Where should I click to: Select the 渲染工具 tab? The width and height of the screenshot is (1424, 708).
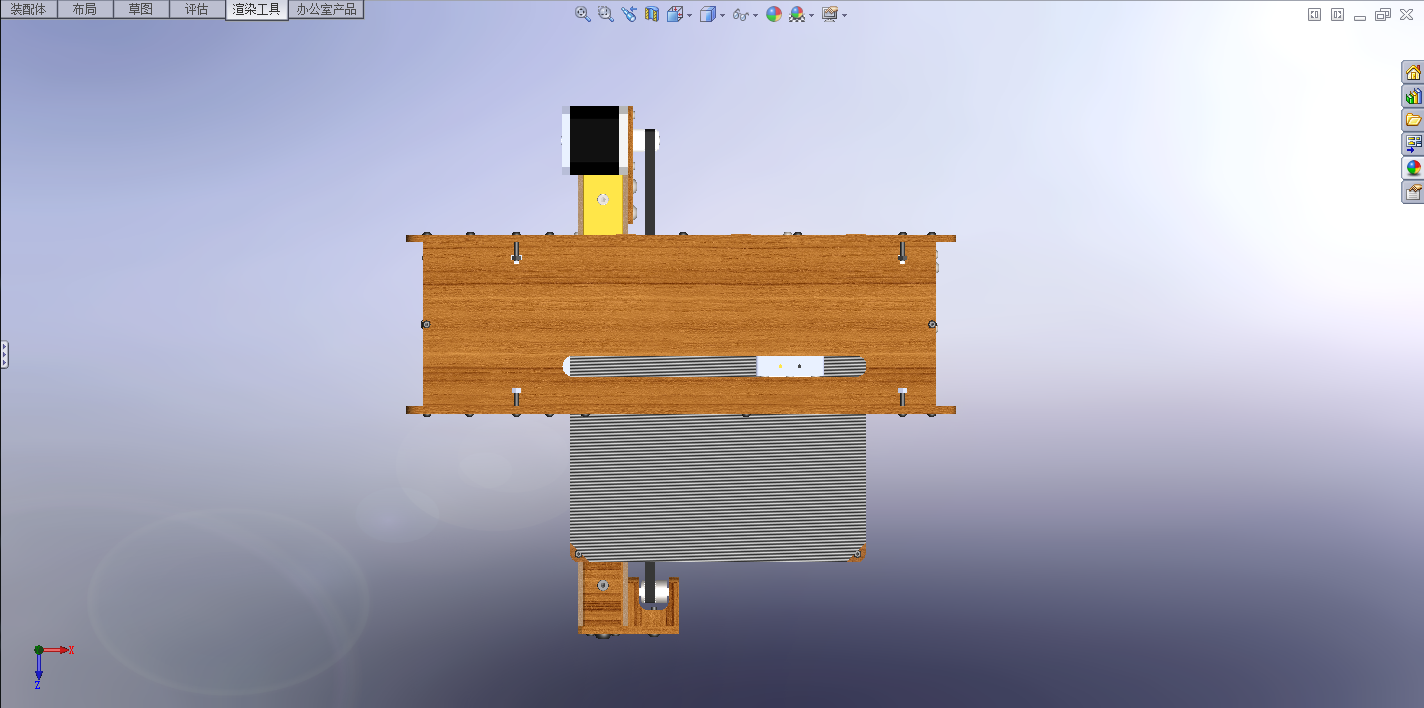point(257,10)
